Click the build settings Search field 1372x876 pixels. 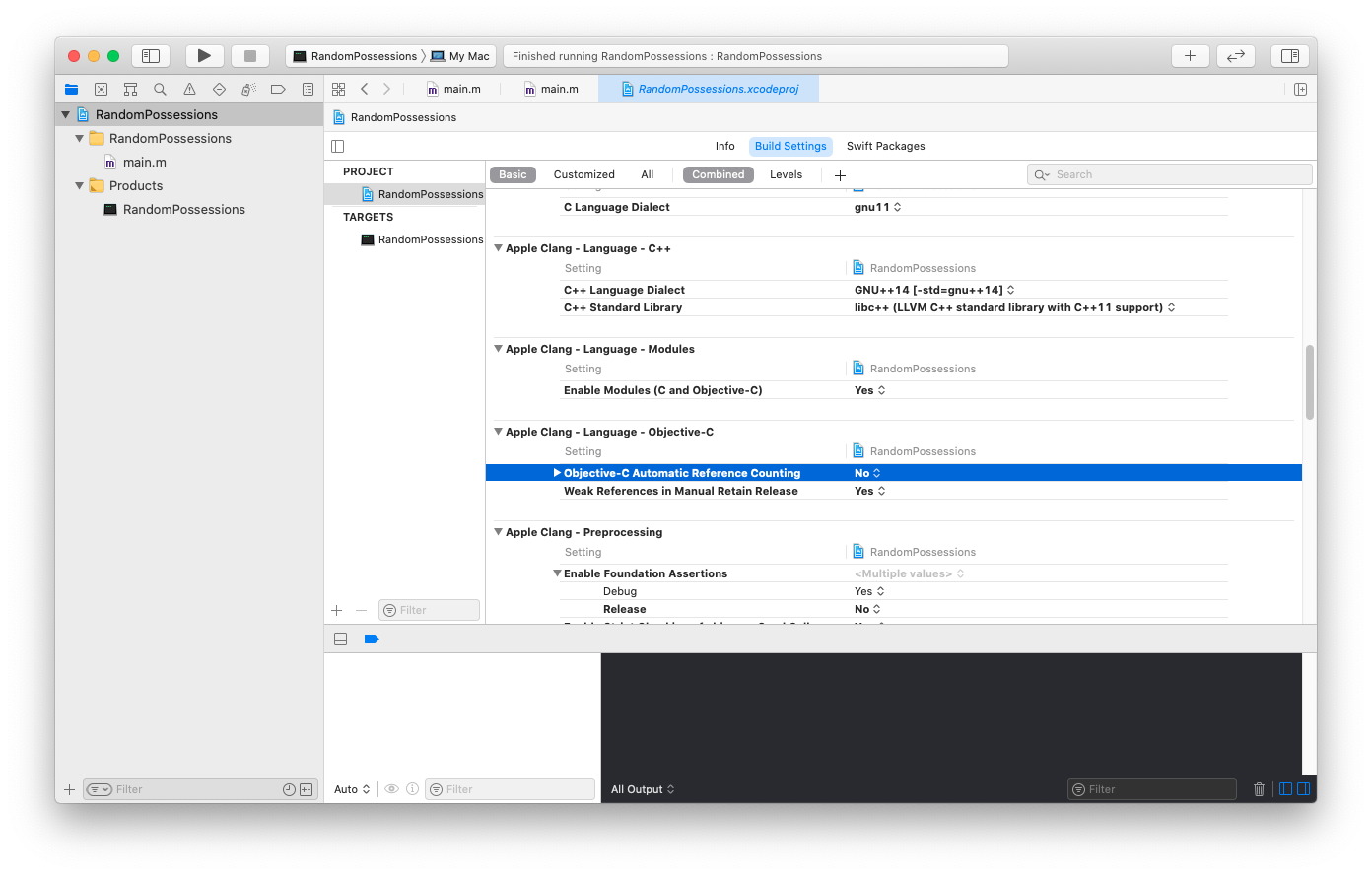pos(1169,174)
